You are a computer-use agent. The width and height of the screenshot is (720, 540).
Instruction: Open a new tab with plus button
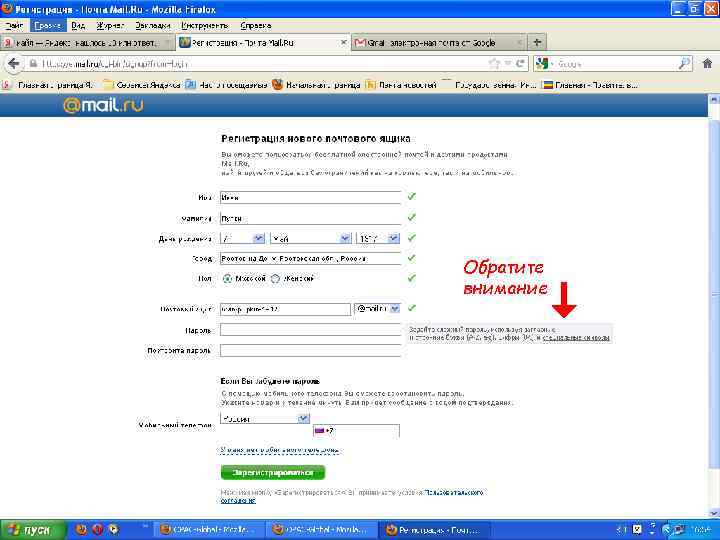coord(537,43)
